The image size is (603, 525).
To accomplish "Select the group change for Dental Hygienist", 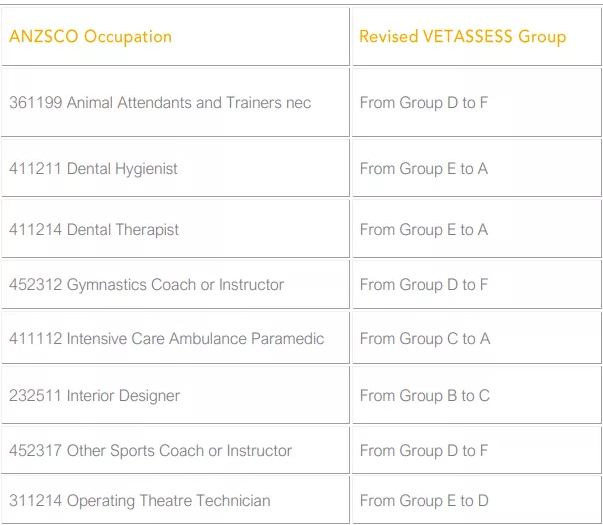I will [424, 169].
